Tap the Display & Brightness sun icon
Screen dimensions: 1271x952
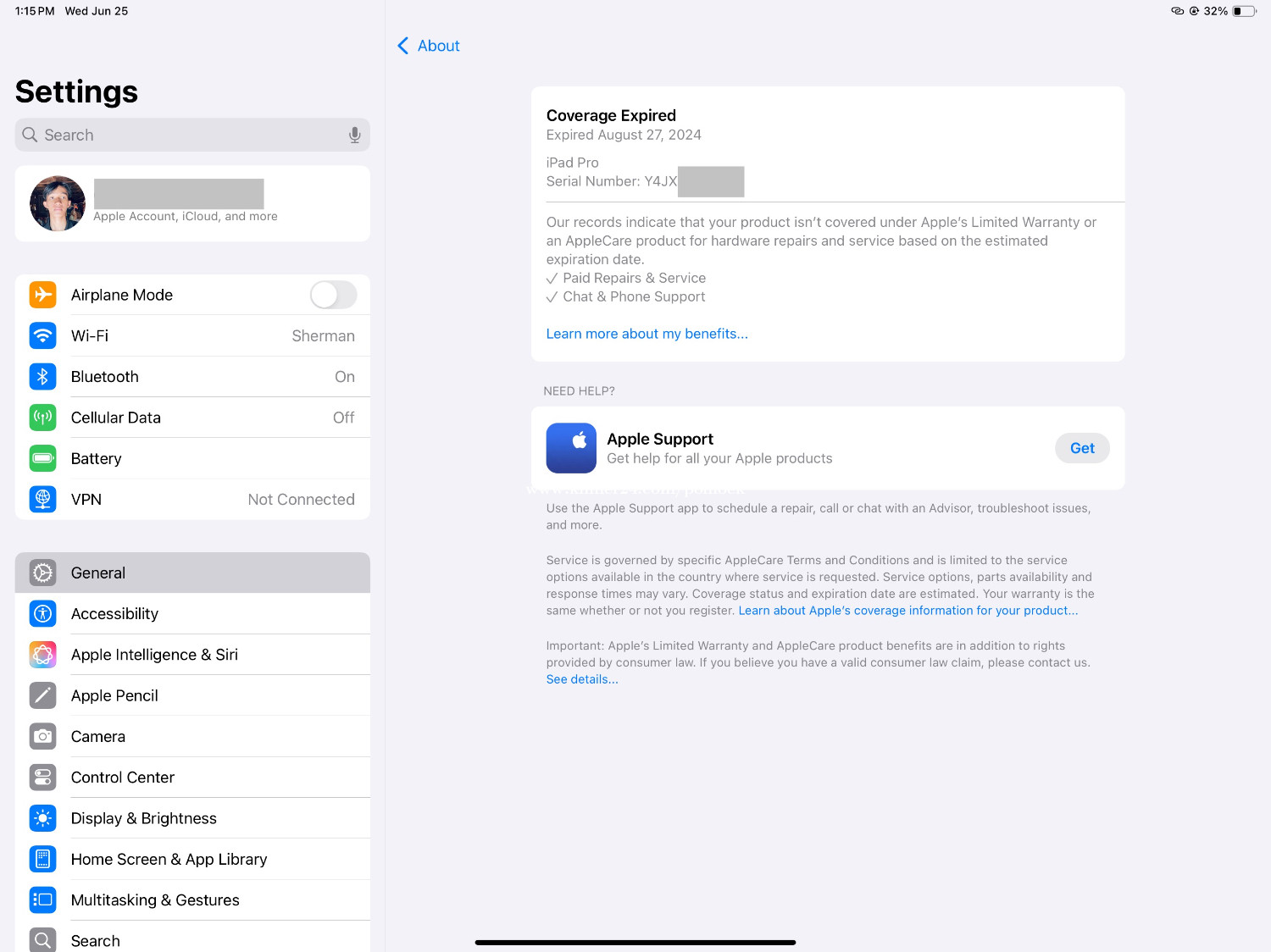[x=42, y=818]
